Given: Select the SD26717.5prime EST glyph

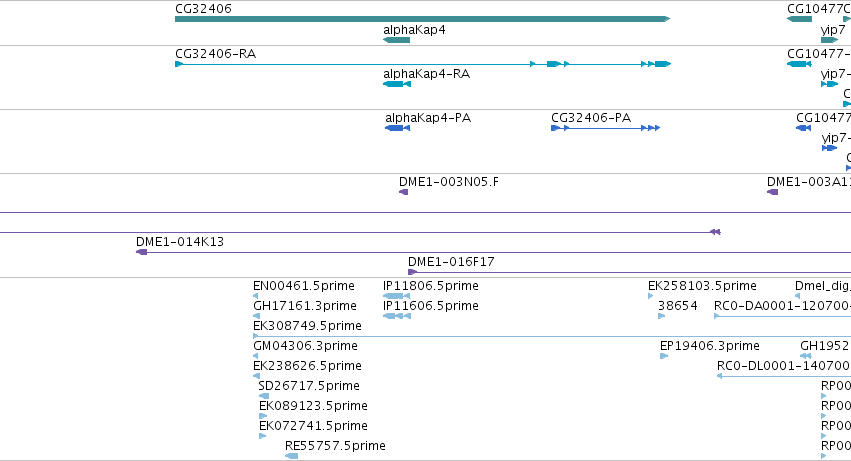Looking at the screenshot, I should tap(264, 396).
